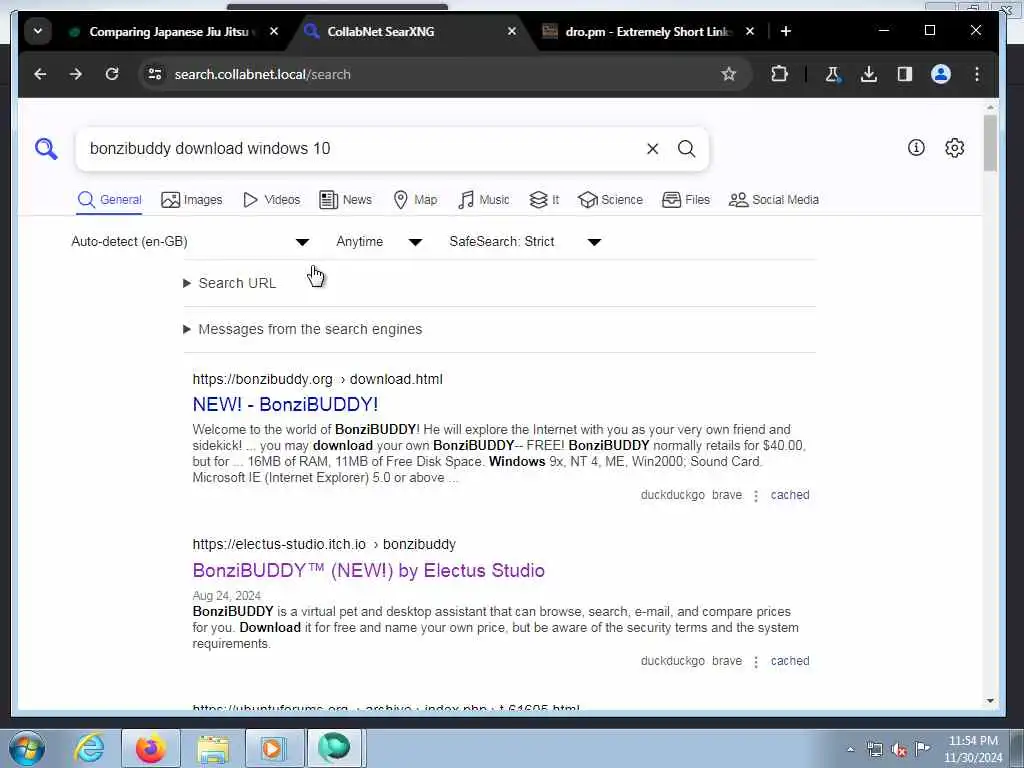Click the bonzibuddy.org download.html URL

[x=317, y=379]
